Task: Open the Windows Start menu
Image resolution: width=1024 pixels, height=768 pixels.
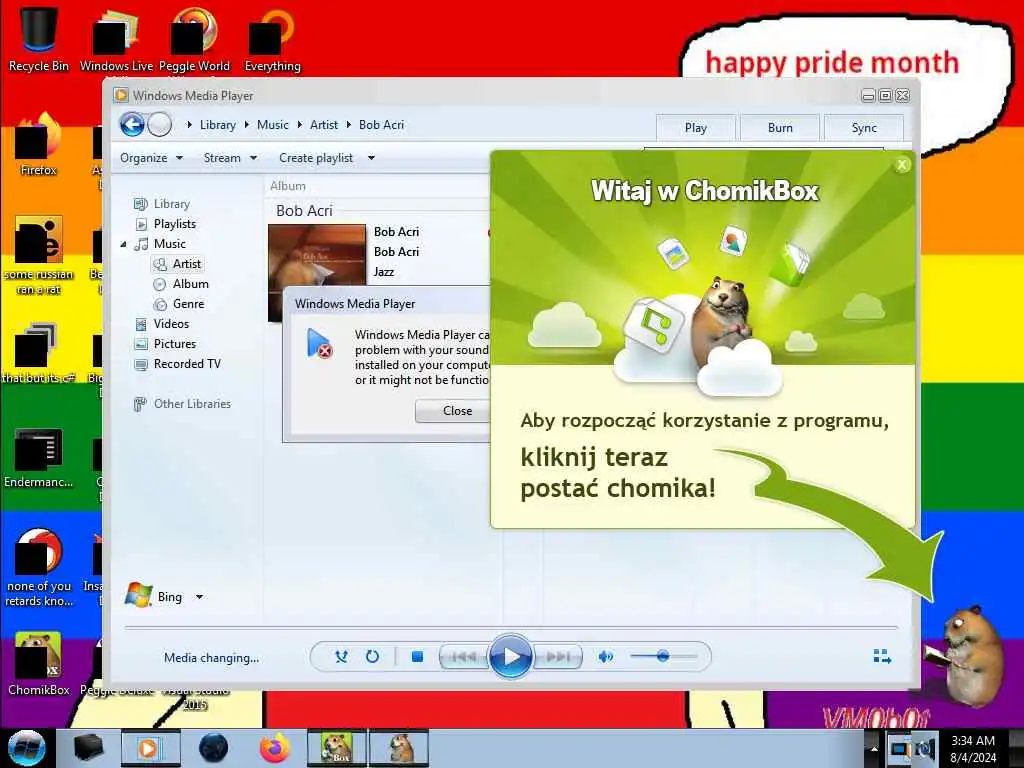Action: click(27, 748)
